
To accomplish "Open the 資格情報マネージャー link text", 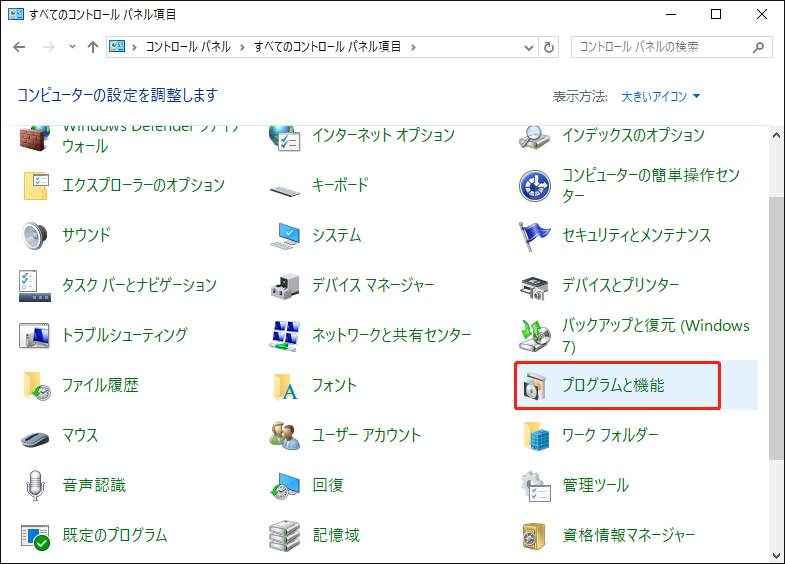I will click(628, 535).
